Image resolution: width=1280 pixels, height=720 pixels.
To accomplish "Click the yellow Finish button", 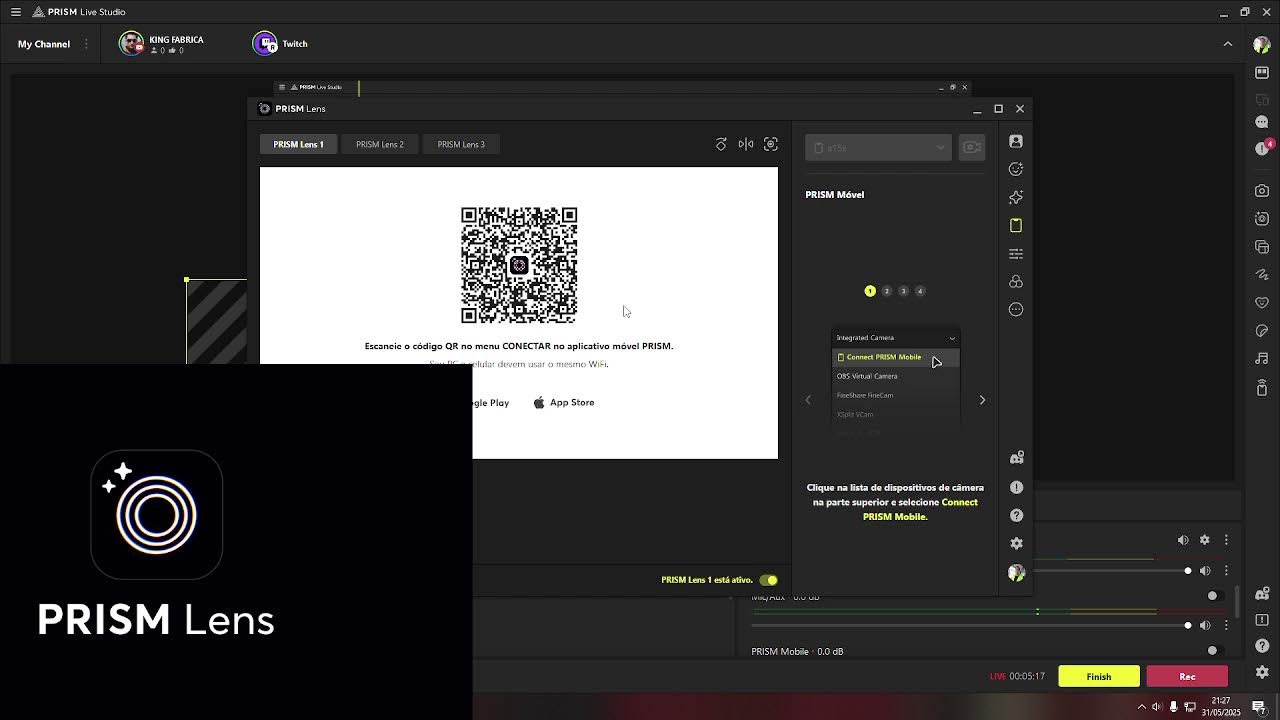I will click(x=1099, y=677).
